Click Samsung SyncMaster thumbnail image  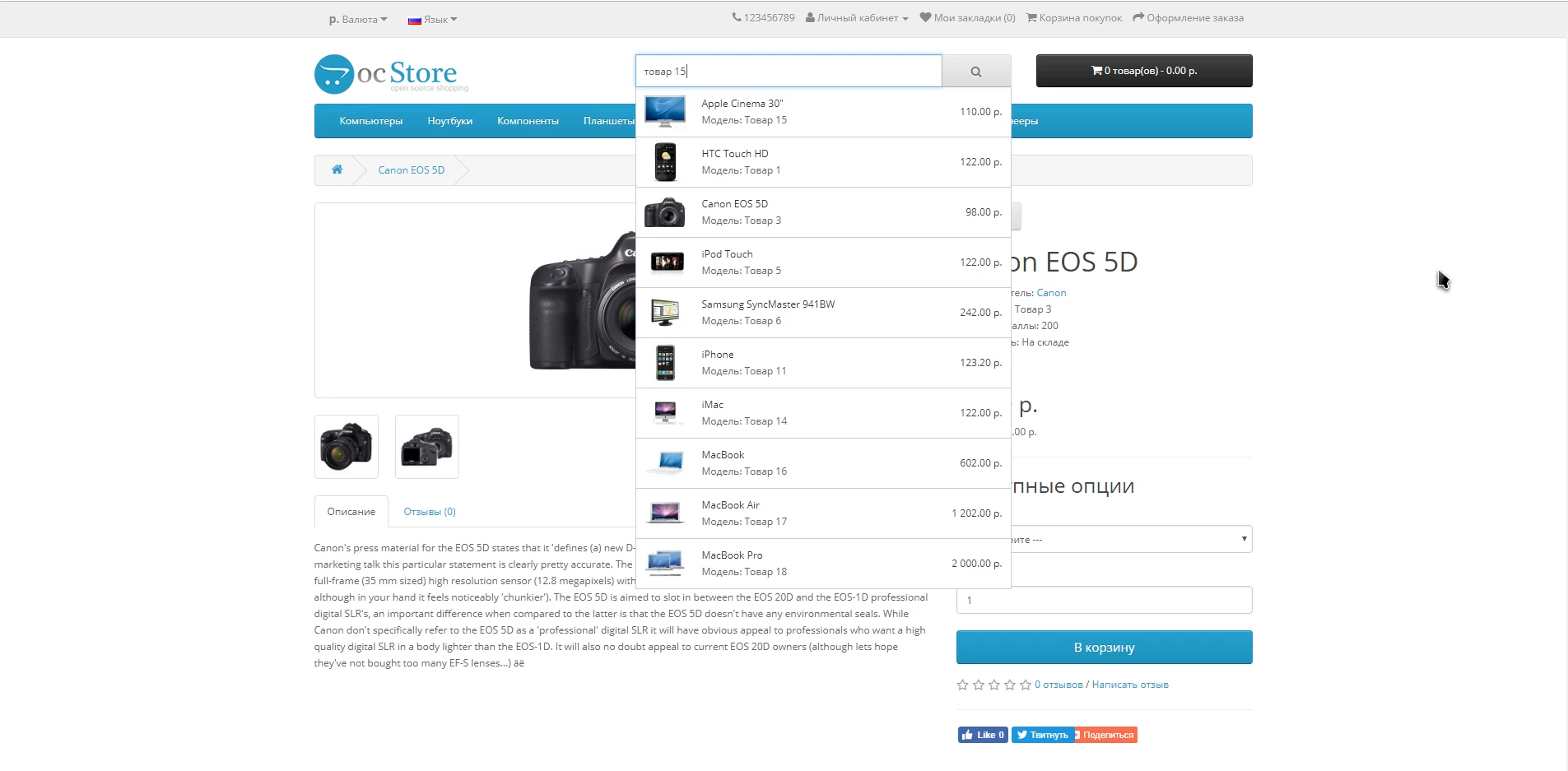665,313
